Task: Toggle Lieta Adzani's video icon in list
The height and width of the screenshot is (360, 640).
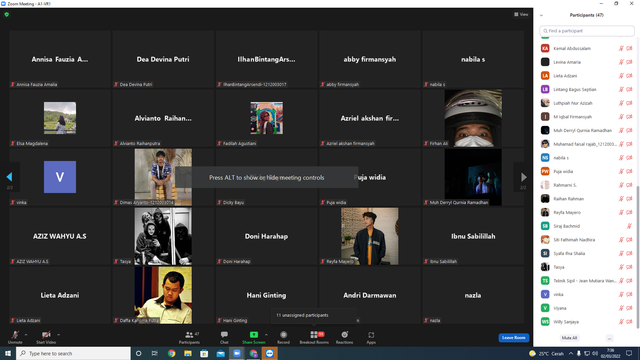Action: coord(629,76)
